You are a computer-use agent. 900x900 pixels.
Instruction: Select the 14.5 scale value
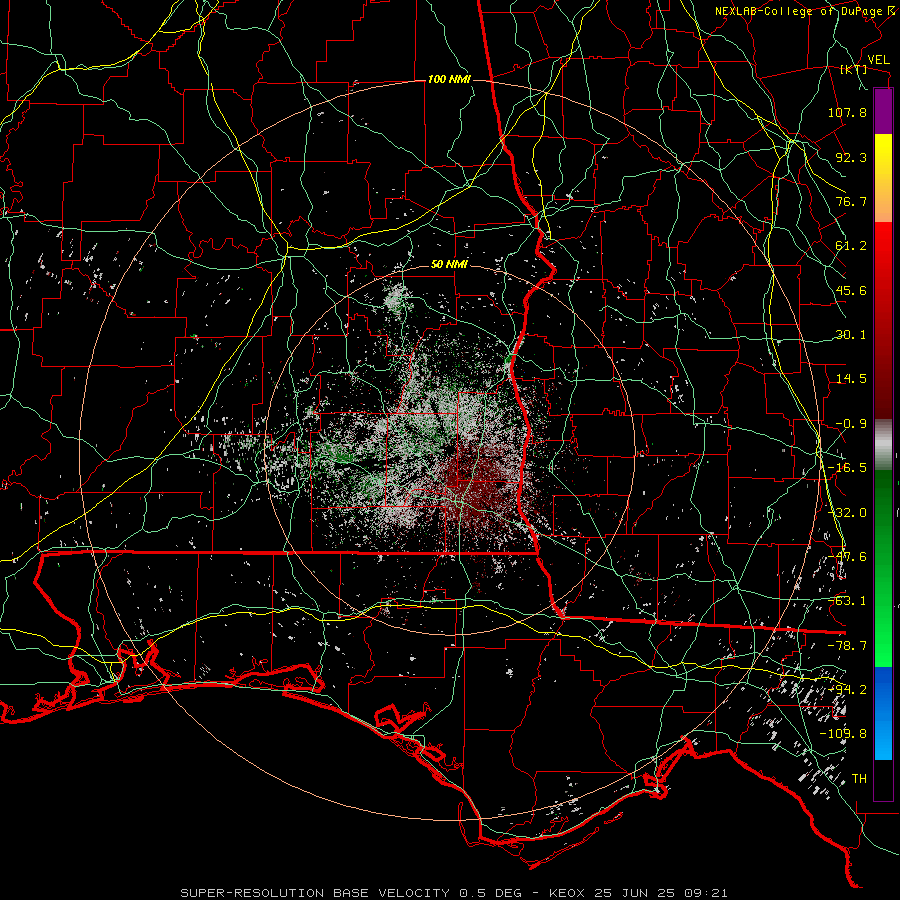[851, 379]
